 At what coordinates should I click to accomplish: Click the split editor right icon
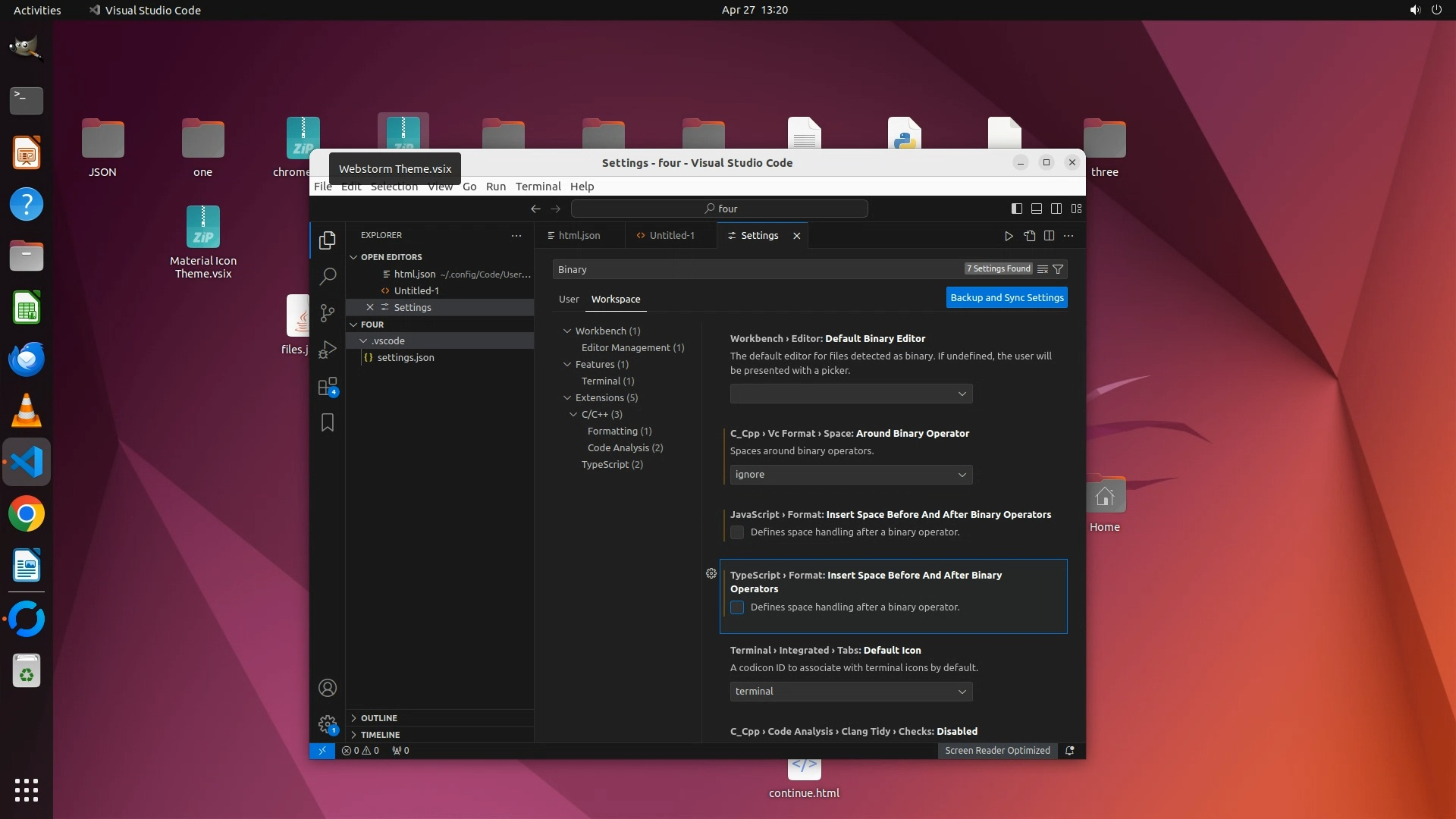coord(1049,236)
